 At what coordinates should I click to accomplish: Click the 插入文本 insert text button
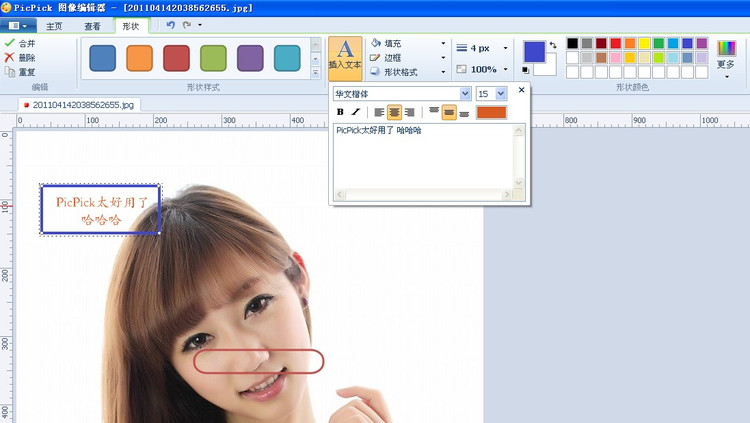pos(345,58)
